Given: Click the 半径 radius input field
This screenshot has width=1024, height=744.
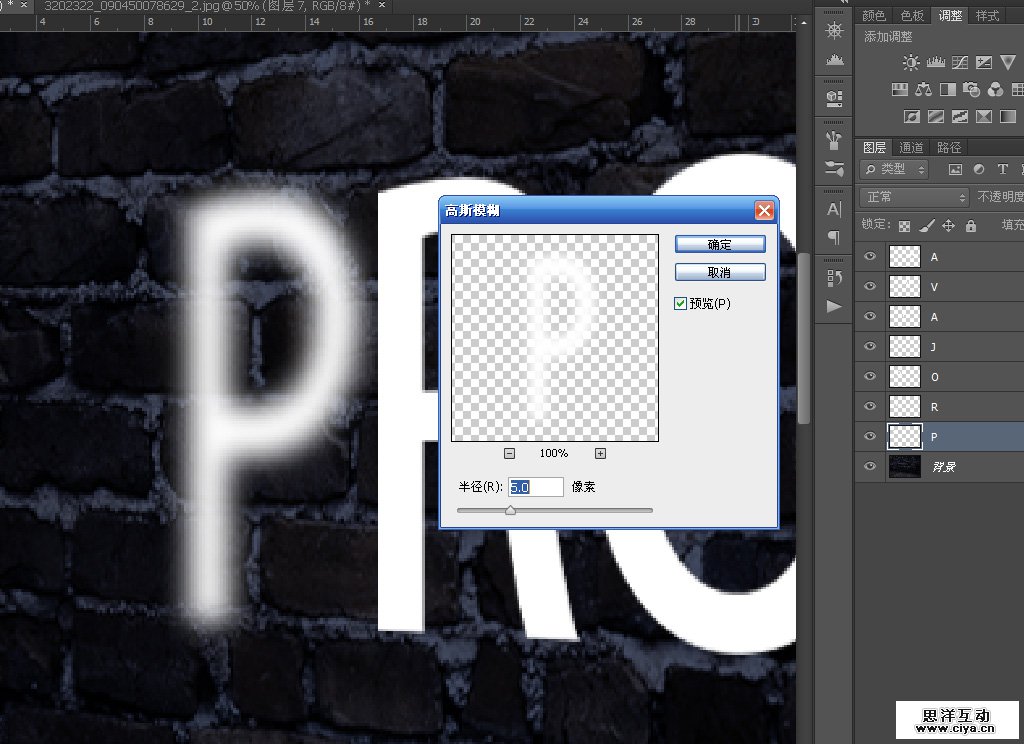Looking at the screenshot, I should point(536,487).
